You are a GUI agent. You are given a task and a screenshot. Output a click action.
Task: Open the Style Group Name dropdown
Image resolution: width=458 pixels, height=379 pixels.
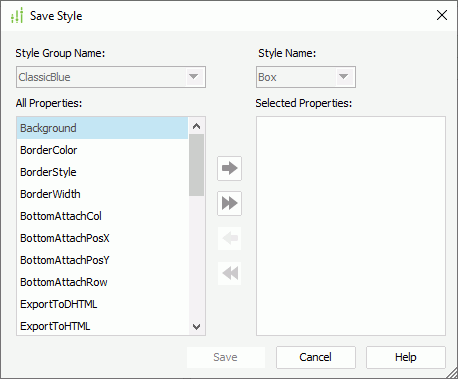[194, 77]
